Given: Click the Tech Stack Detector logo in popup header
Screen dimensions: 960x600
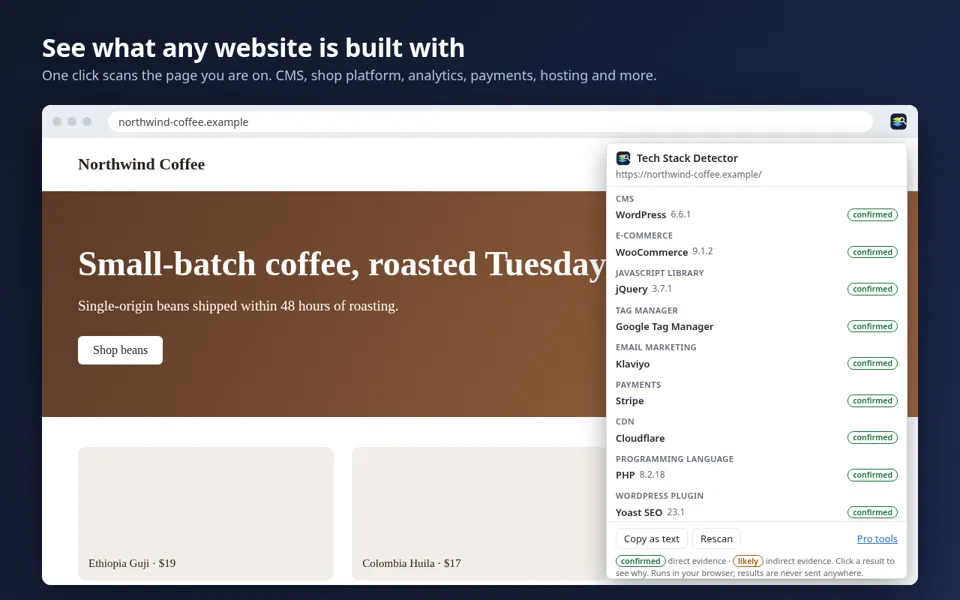Looking at the screenshot, I should (623, 158).
